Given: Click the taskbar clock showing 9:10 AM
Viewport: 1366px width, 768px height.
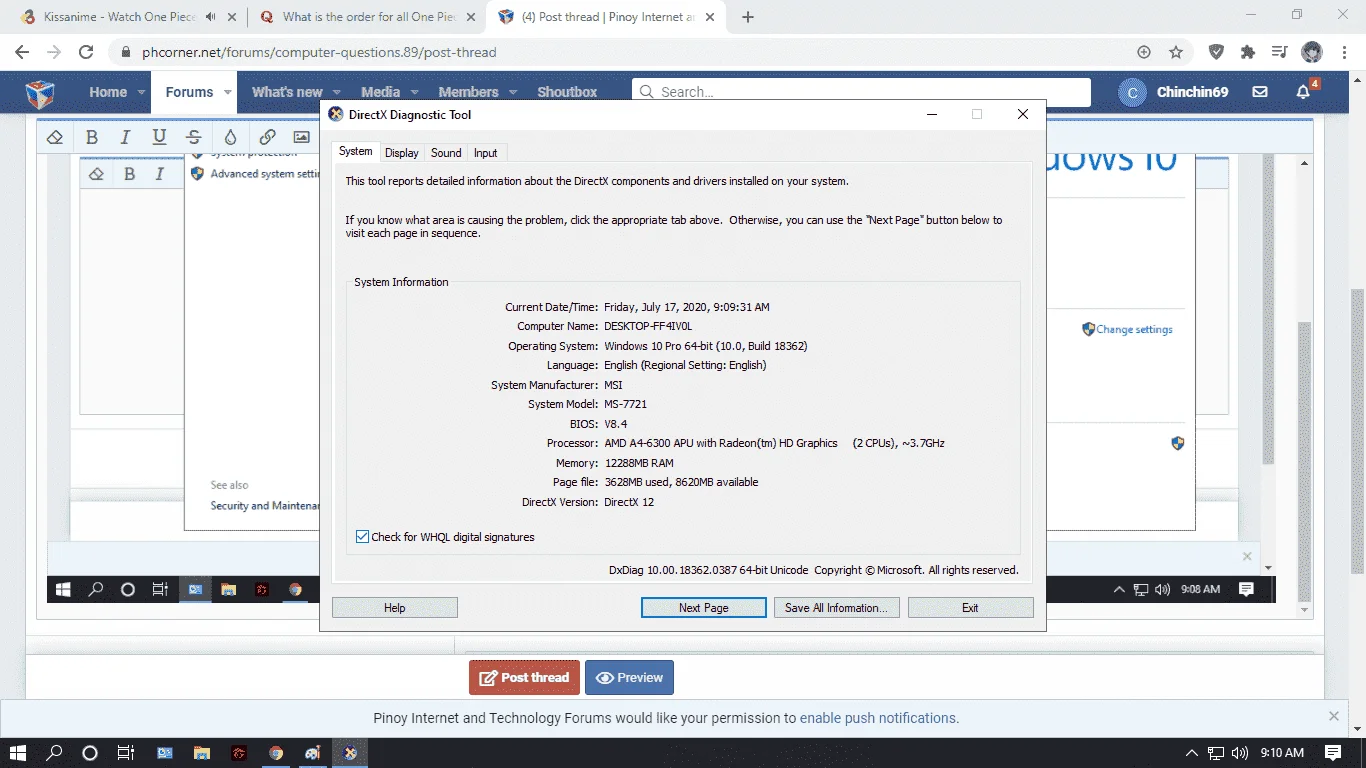Looking at the screenshot, I should click(1282, 753).
